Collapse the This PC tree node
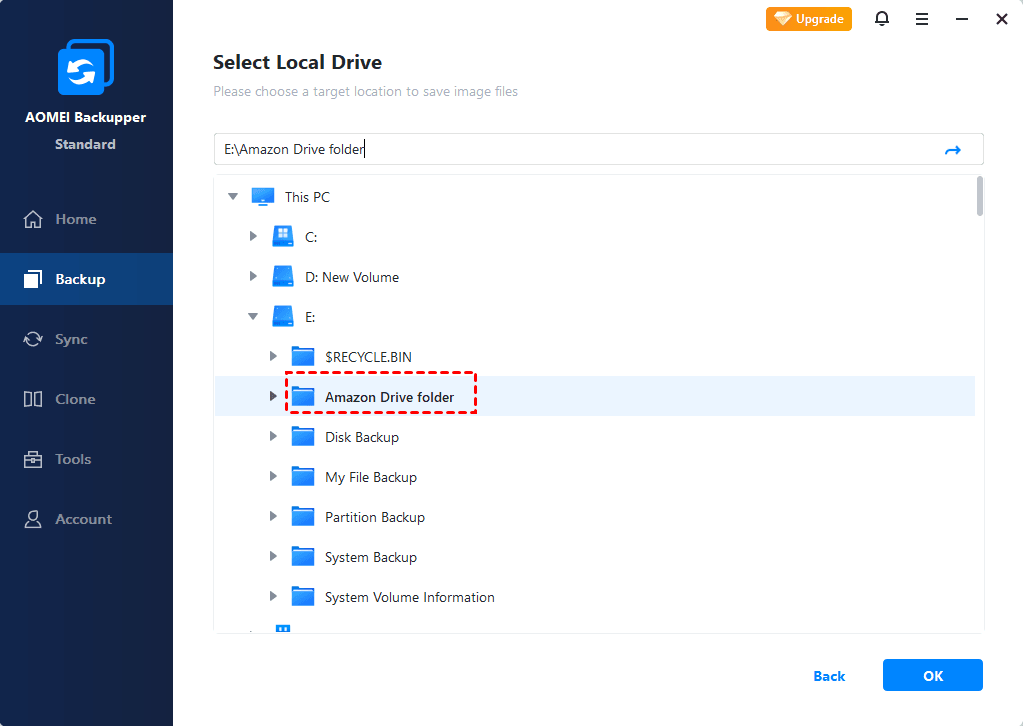 [233, 197]
